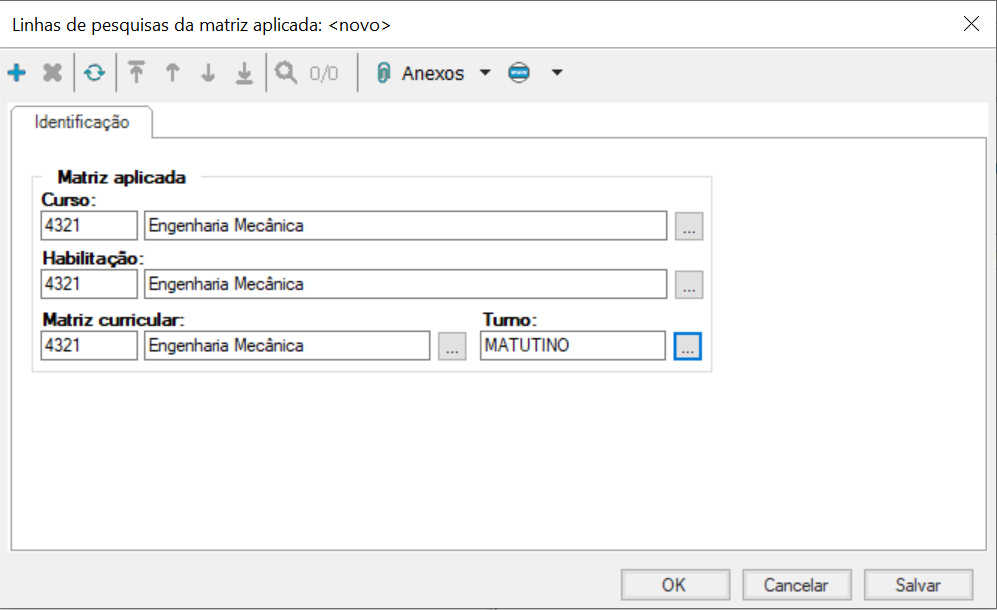This screenshot has width=997, height=610.
Task: Go to next record down arrow
Action: (208, 73)
